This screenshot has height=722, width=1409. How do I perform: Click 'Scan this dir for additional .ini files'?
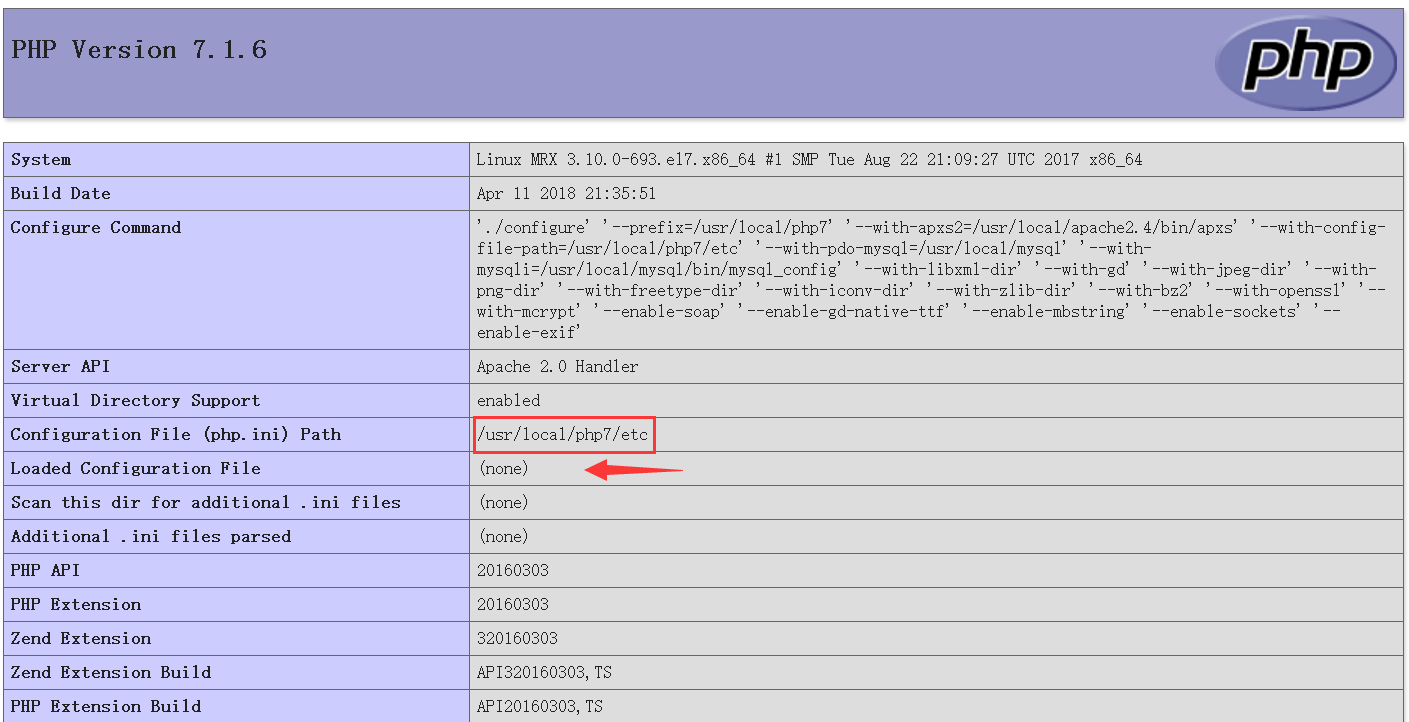pos(206,503)
